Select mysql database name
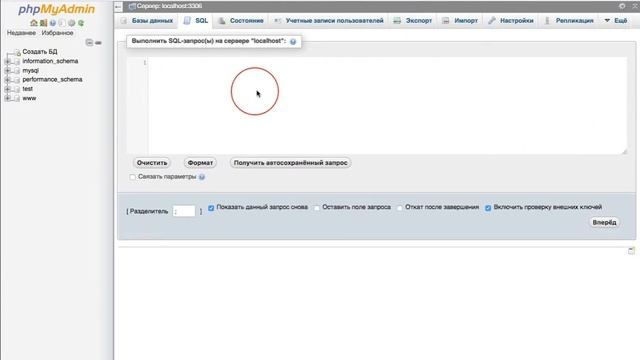The height and width of the screenshot is (360, 640). [31, 71]
